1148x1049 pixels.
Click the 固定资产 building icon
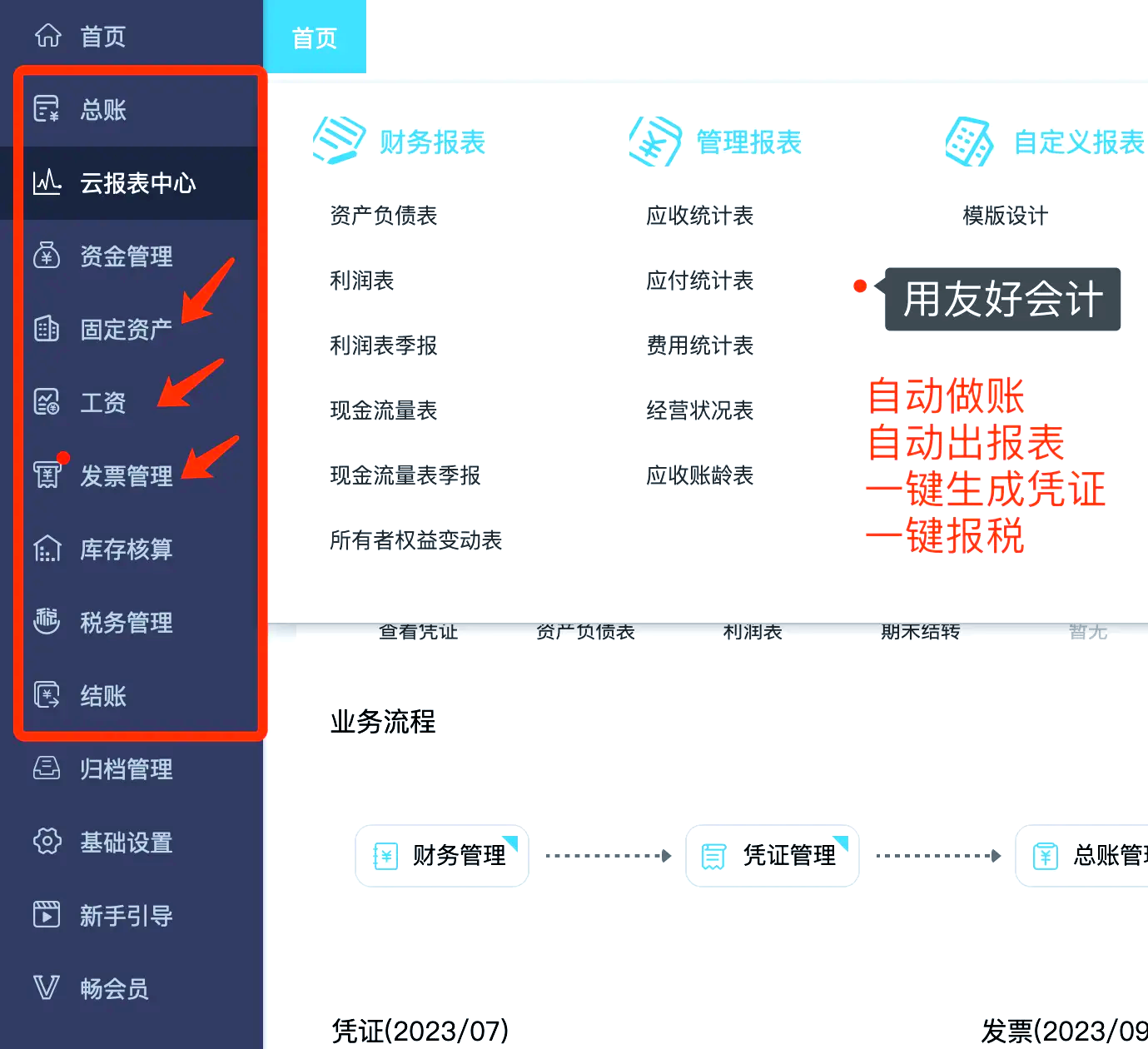47,329
